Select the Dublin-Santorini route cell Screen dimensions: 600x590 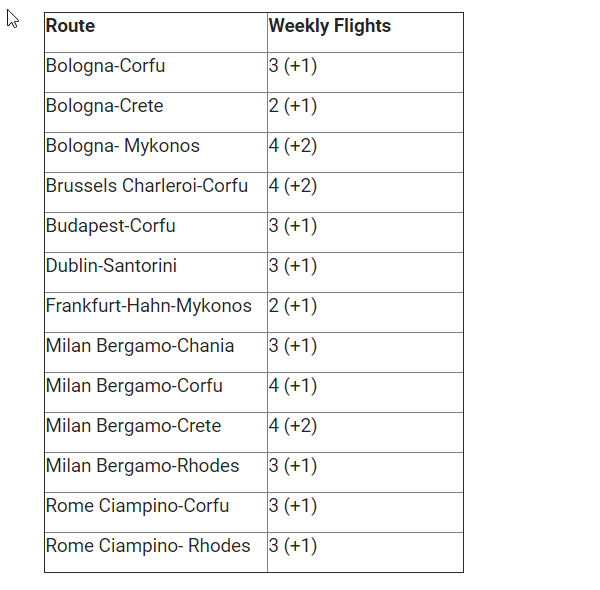point(156,272)
